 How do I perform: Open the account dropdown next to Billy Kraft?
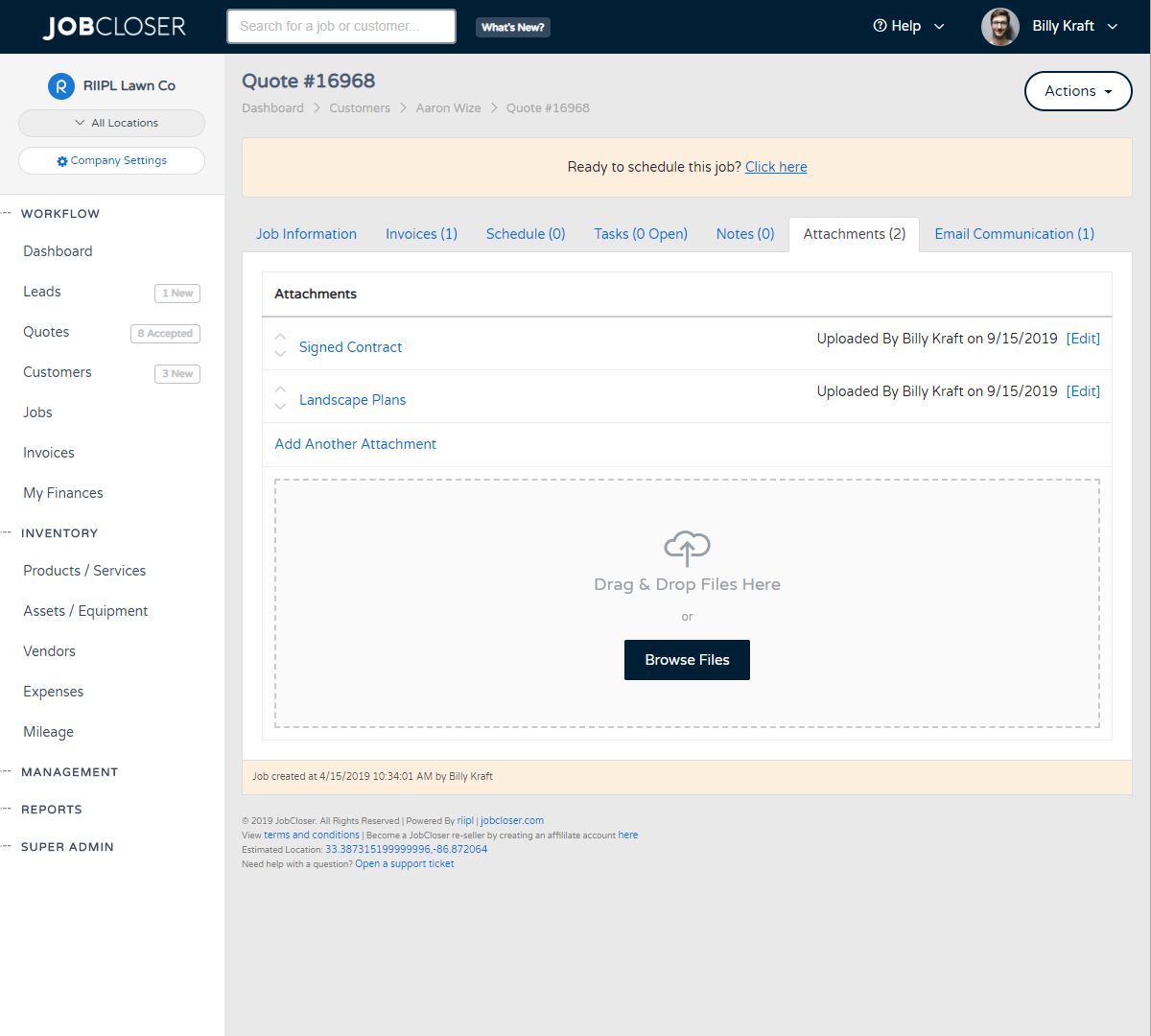point(1113,26)
